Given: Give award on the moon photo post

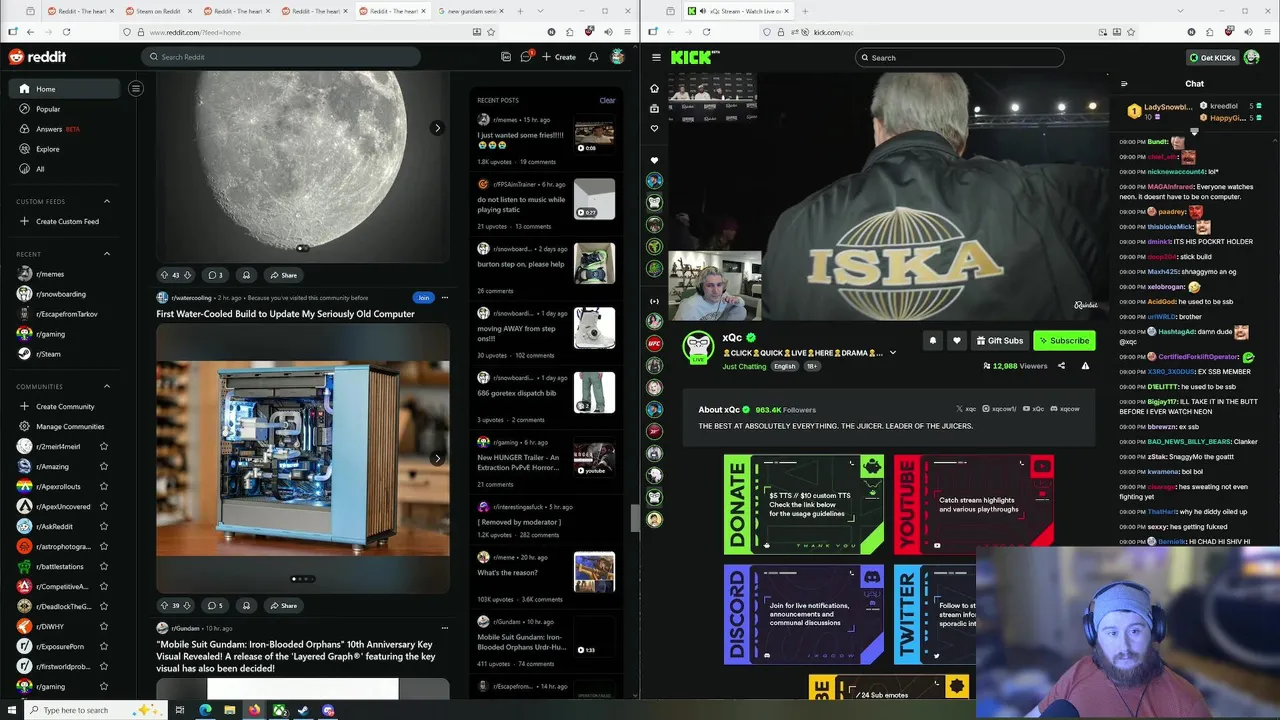Looking at the screenshot, I should (246, 275).
